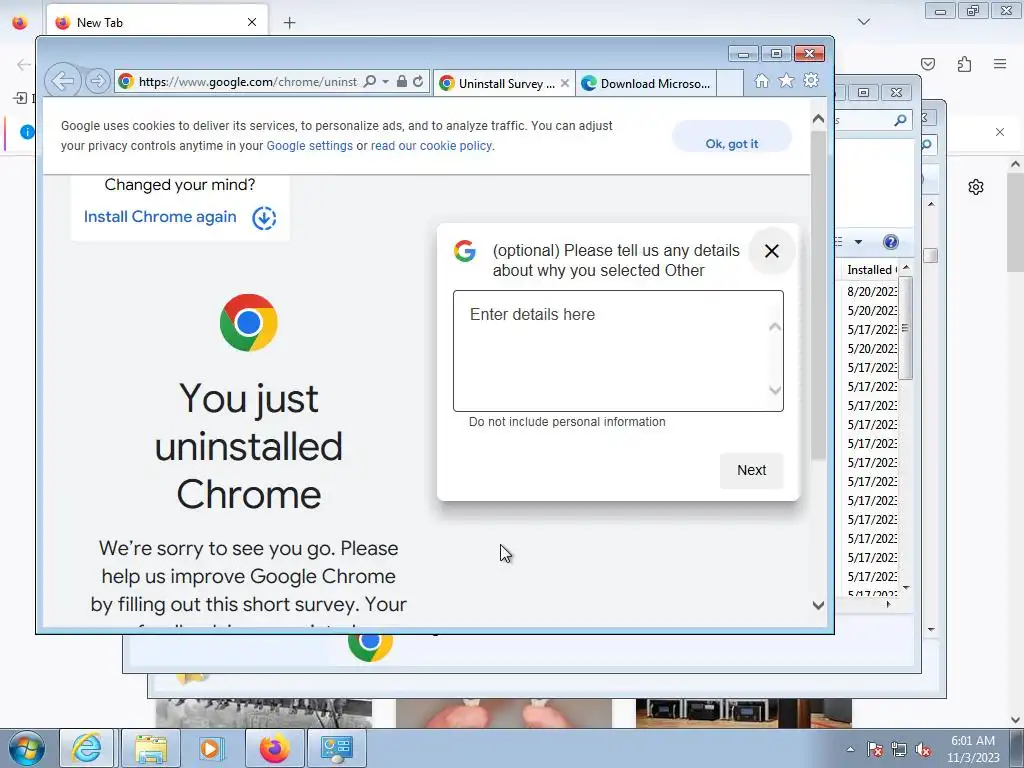This screenshot has width=1024, height=768.
Task: Open the Windows Start menu orb
Action: [26, 748]
